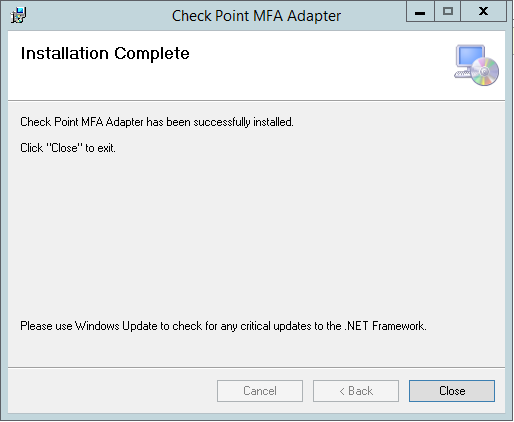
Task: Click the monitor in the banner graphic
Action: point(470,56)
